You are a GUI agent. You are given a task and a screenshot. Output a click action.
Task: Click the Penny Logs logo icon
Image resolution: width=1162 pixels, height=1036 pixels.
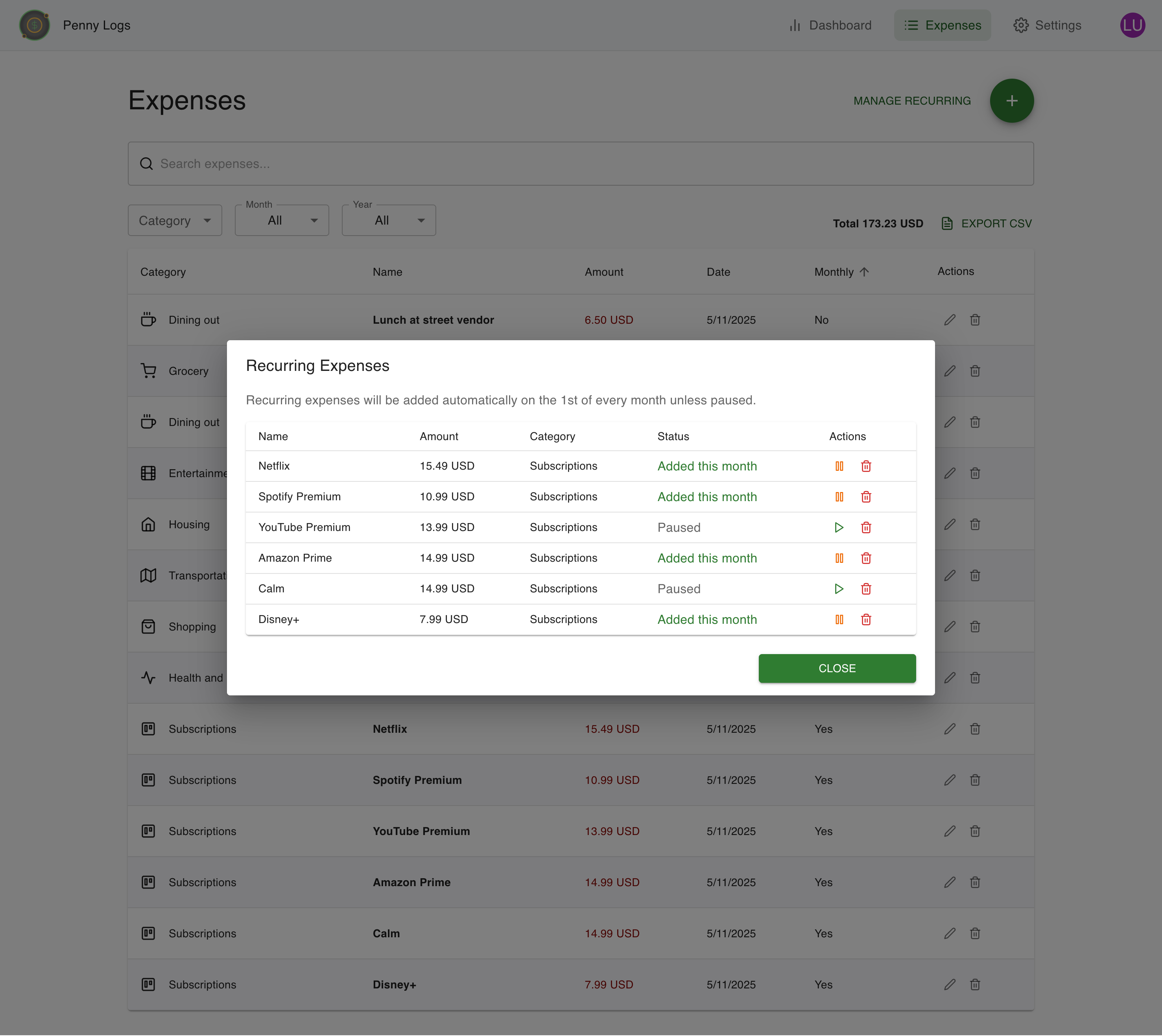[x=34, y=25]
